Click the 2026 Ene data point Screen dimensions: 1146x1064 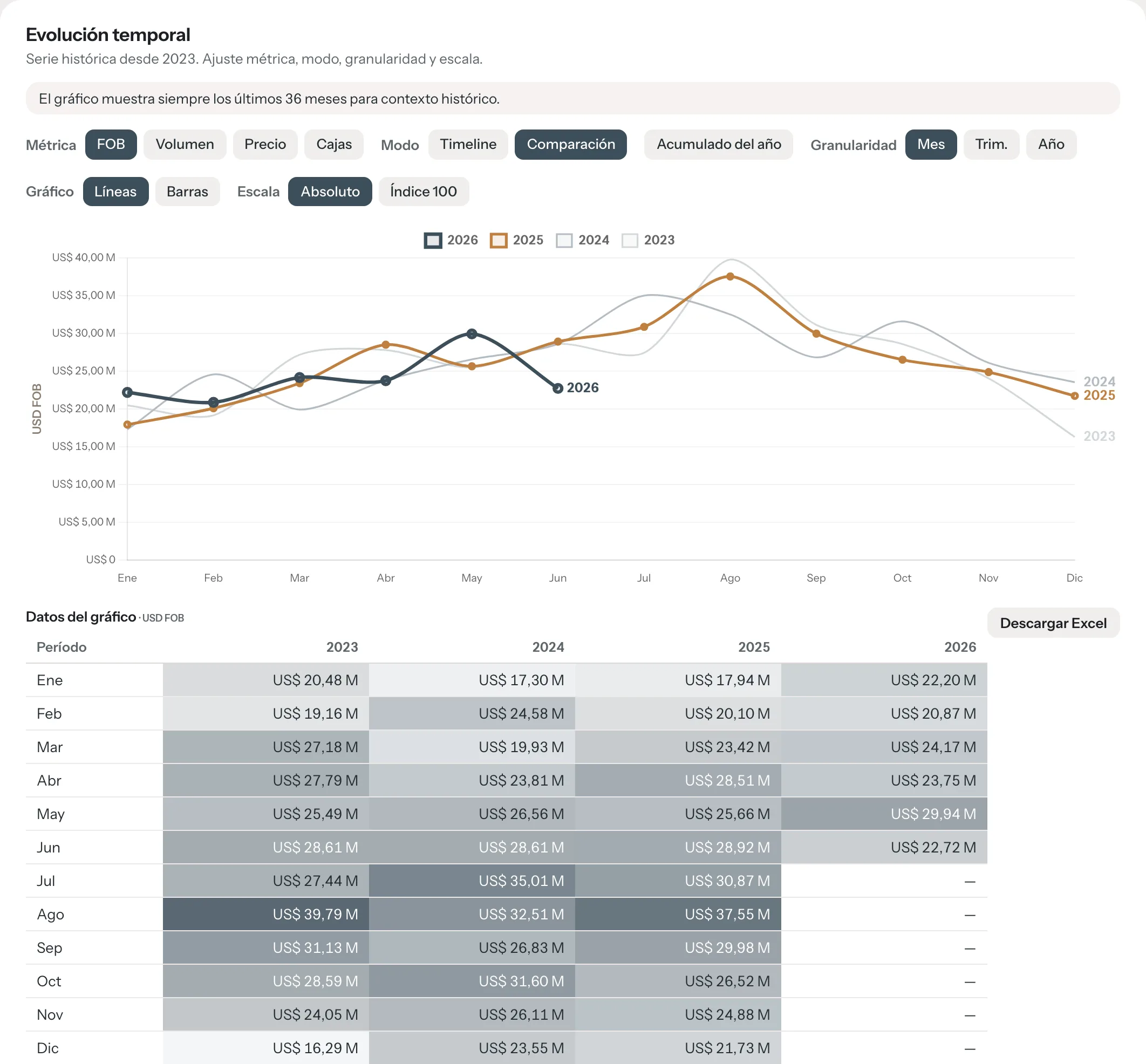127,392
